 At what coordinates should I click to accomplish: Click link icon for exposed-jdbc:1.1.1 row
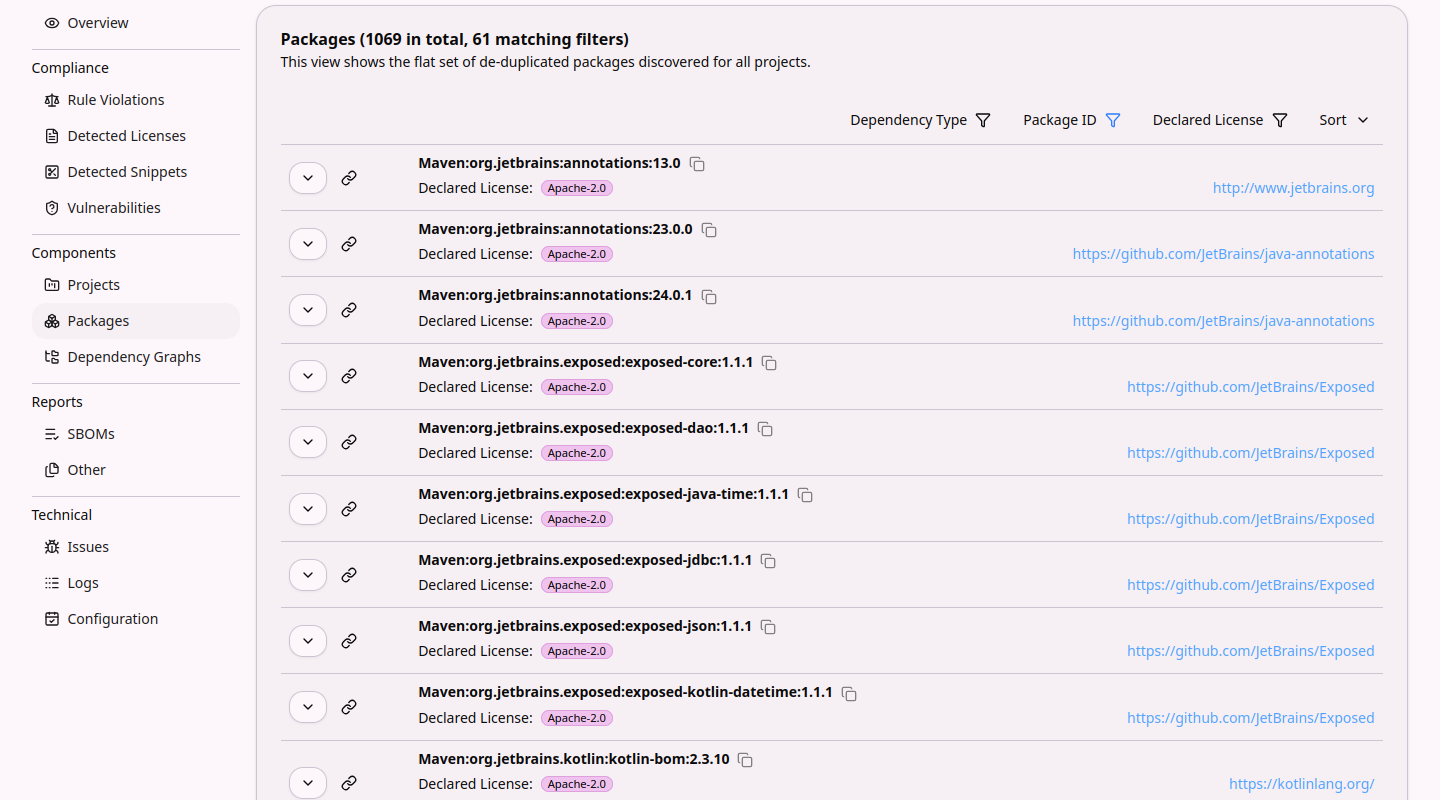(x=349, y=575)
